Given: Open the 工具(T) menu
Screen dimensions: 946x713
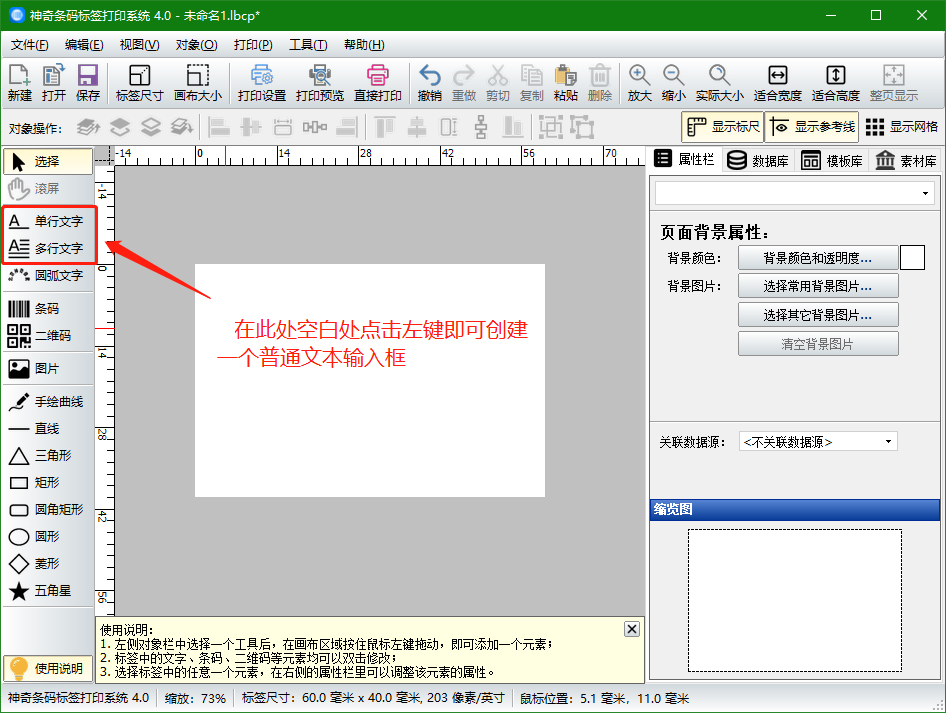Looking at the screenshot, I should point(307,45).
